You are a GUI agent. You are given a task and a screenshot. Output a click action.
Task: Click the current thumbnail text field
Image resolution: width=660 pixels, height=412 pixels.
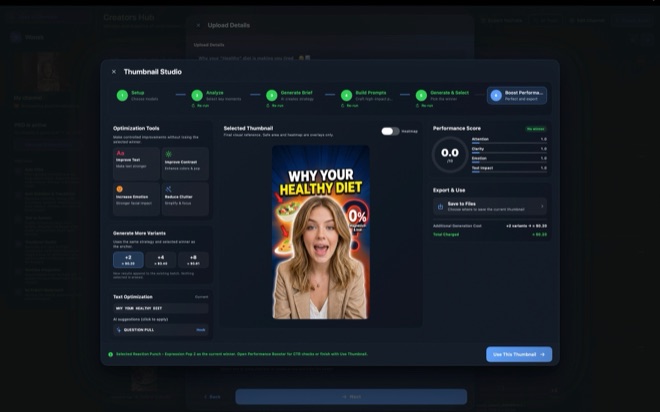161,308
